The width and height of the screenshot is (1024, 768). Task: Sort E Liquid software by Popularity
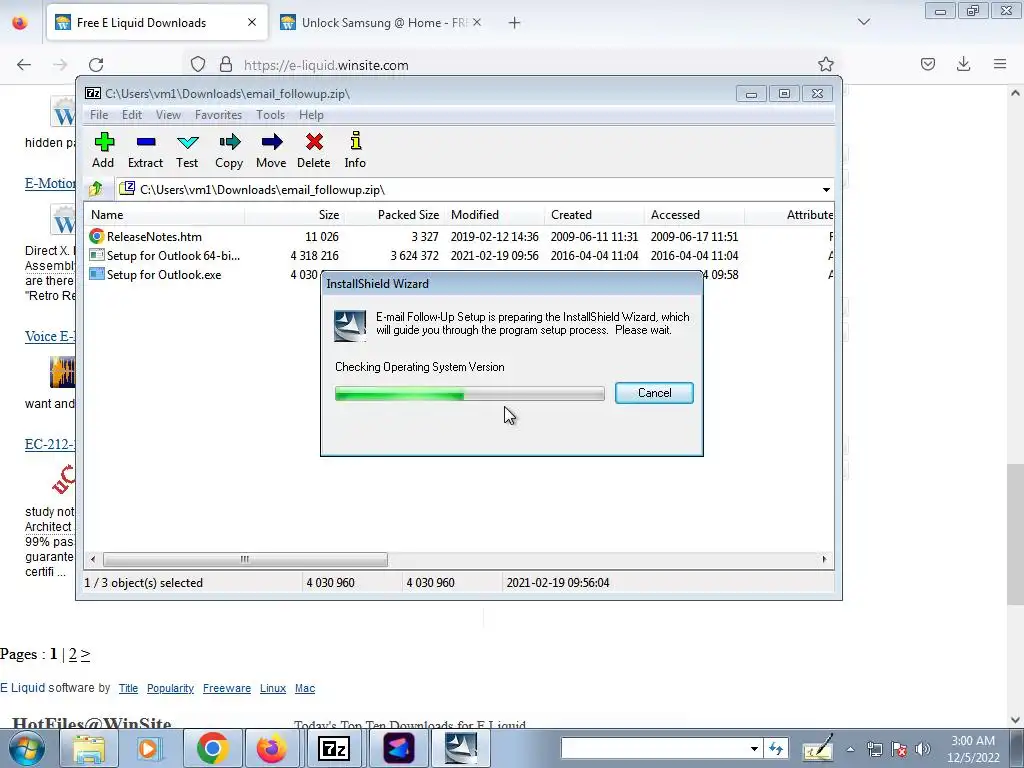coord(170,688)
